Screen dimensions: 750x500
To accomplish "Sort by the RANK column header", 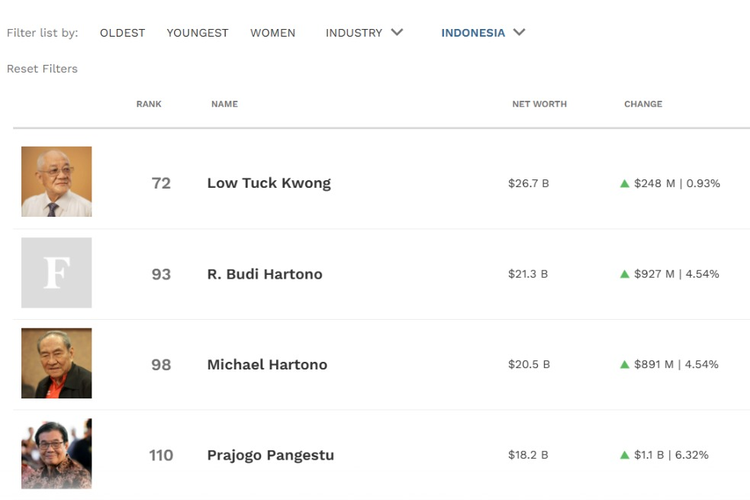I will [149, 104].
